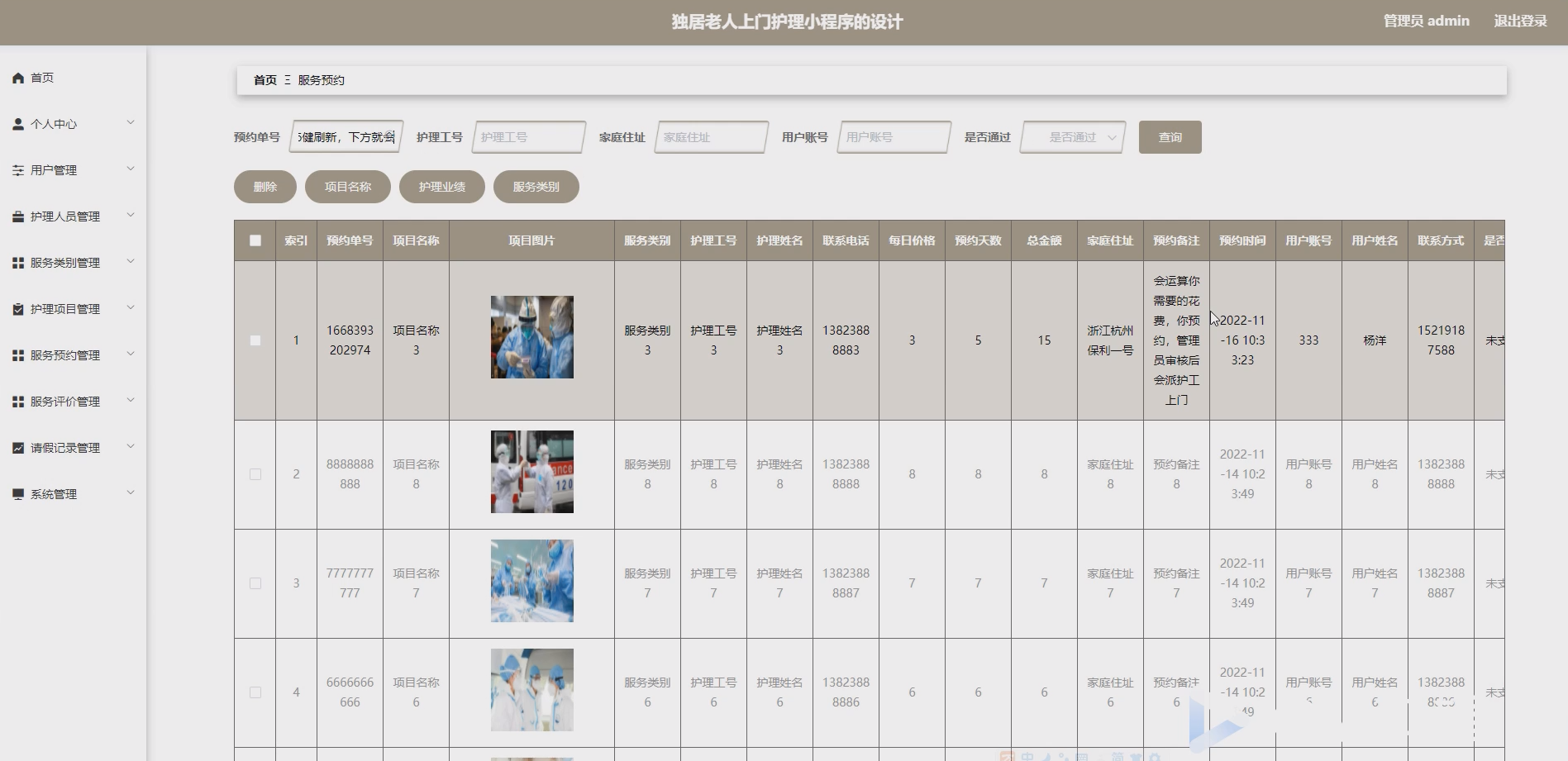Click the sliders icon for 用户管理
This screenshot has width=1568, height=761.
coord(18,170)
